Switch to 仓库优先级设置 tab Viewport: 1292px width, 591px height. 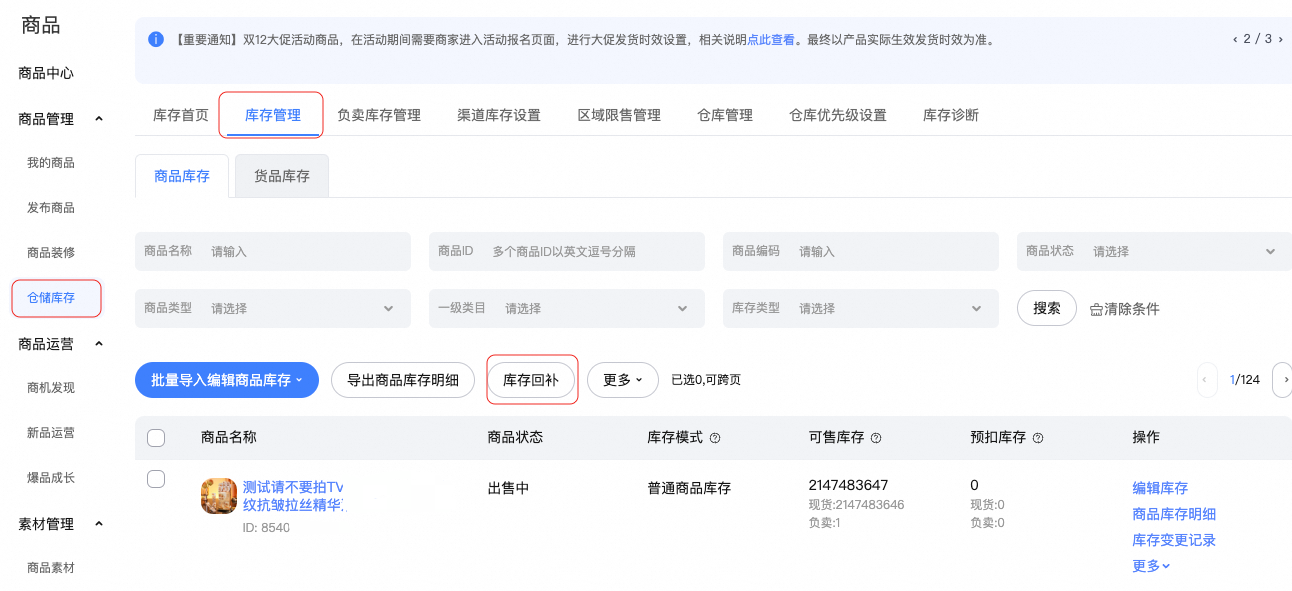838,115
